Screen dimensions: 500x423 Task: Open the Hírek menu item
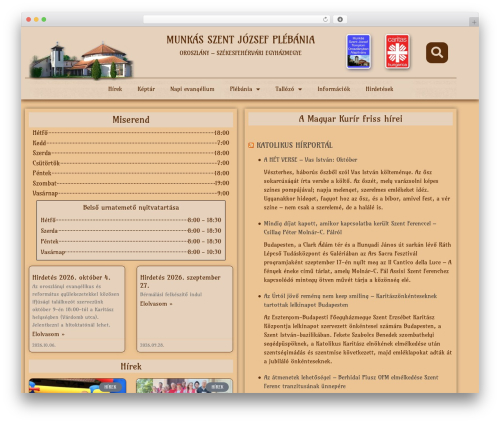(x=115, y=89)
